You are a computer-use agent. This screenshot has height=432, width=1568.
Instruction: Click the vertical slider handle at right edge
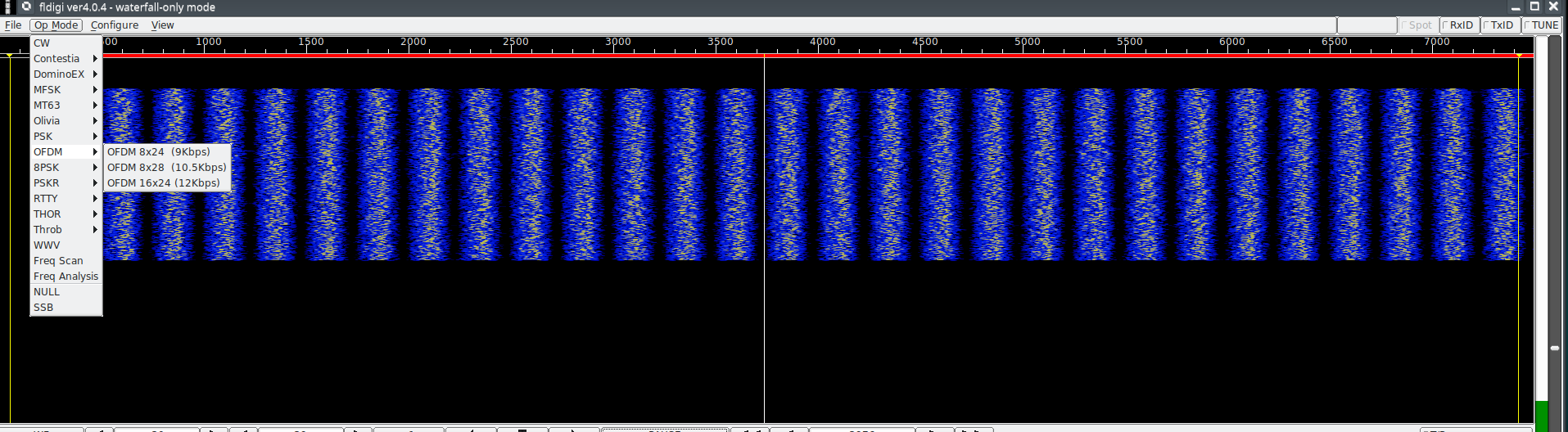pyautogui.click(x=1555, y=348)
